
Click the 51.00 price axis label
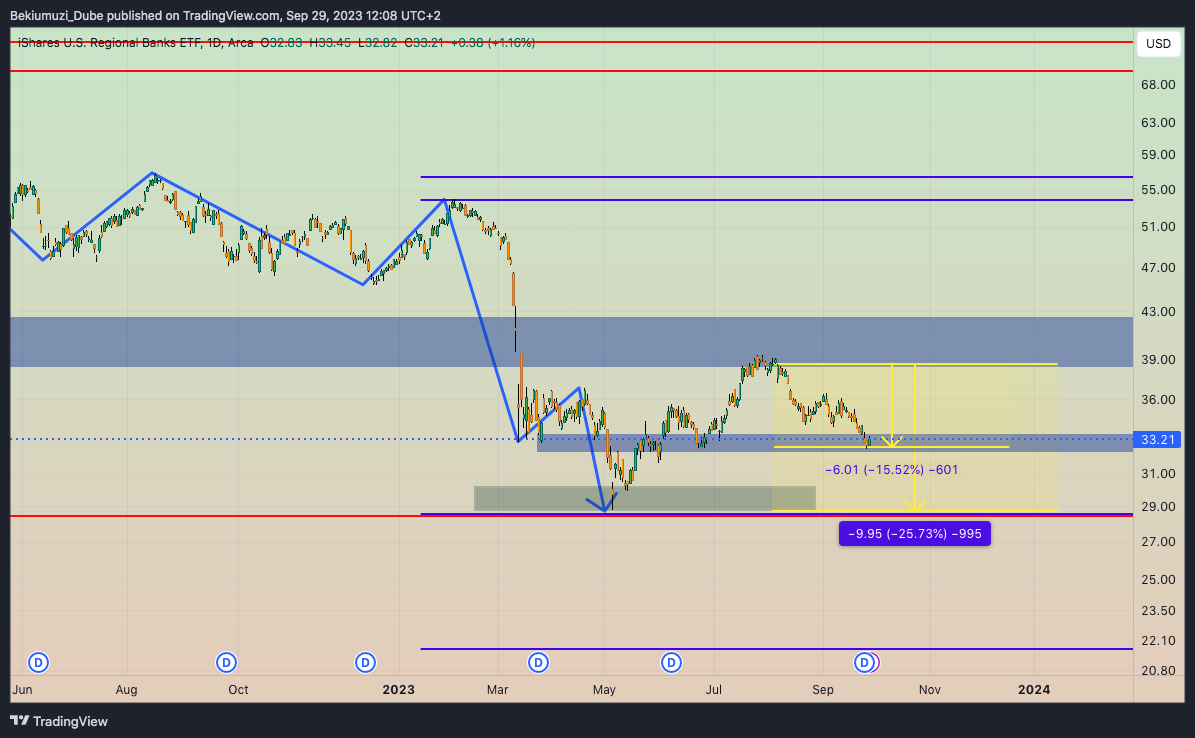coord(1158,227)
